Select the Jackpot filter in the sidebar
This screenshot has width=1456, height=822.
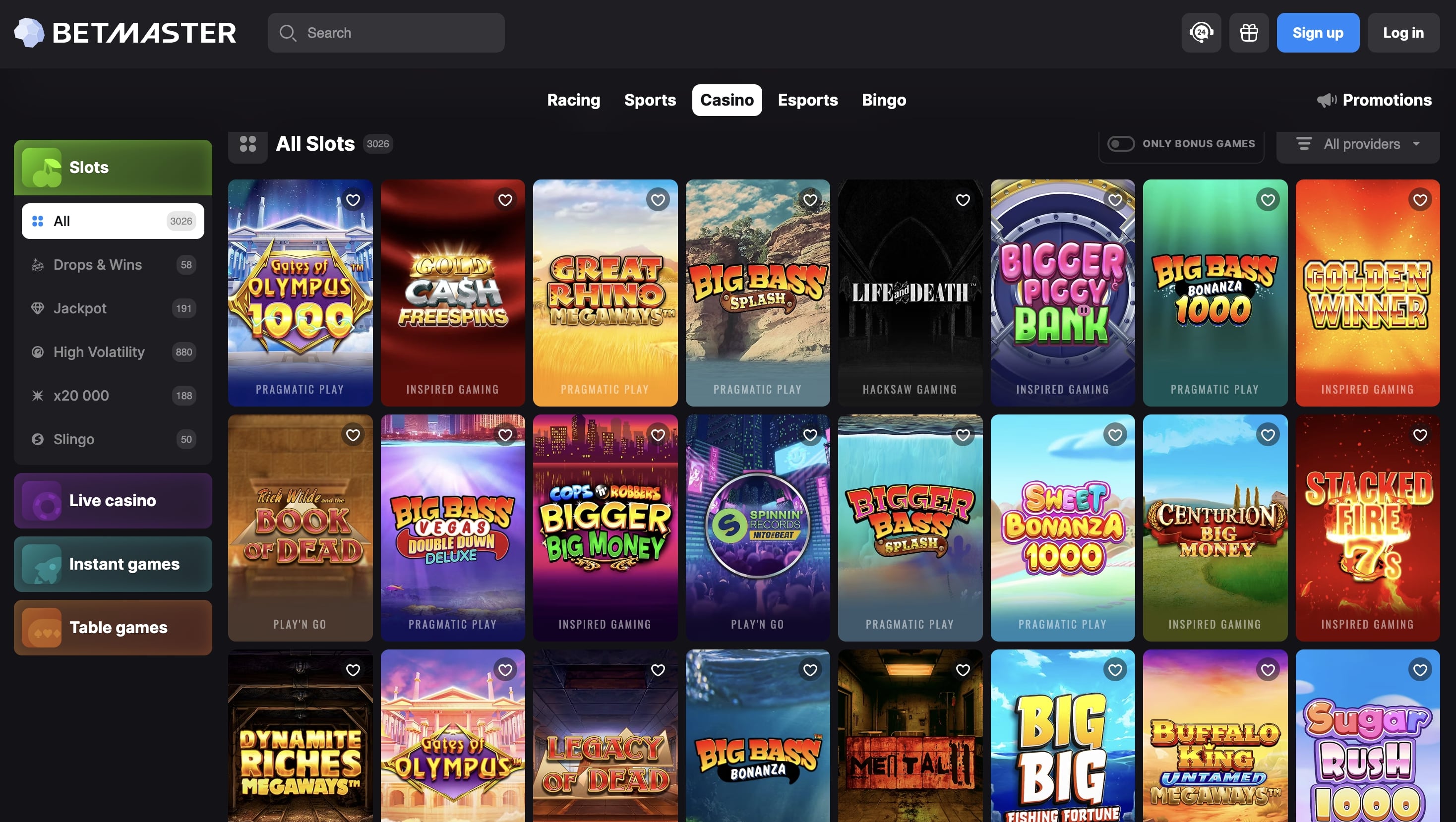113,308
